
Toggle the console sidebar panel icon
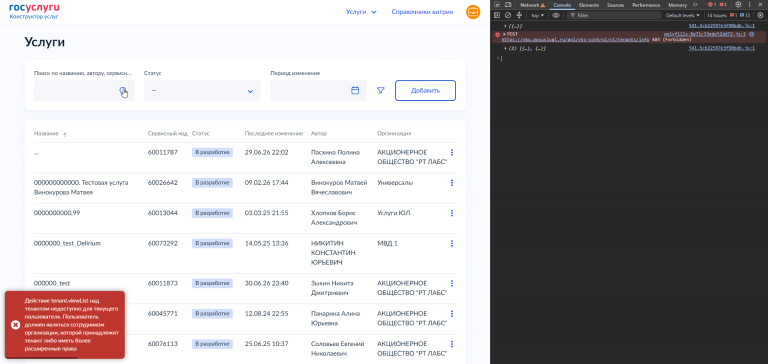point(497,15)
